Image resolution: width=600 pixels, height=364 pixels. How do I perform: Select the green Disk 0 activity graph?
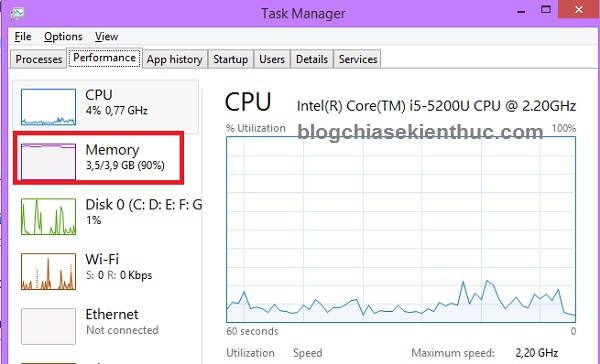click(x=48, y=216)
